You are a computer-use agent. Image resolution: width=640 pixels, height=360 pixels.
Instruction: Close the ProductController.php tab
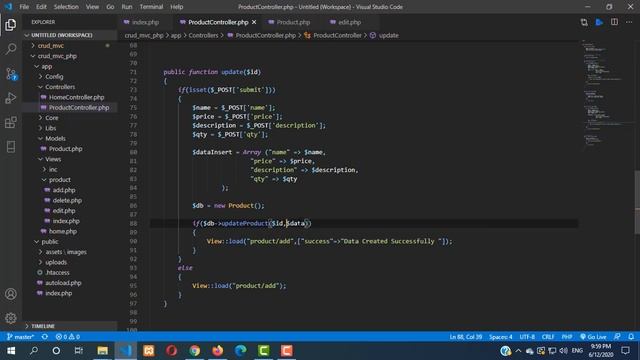click(254, 22)
